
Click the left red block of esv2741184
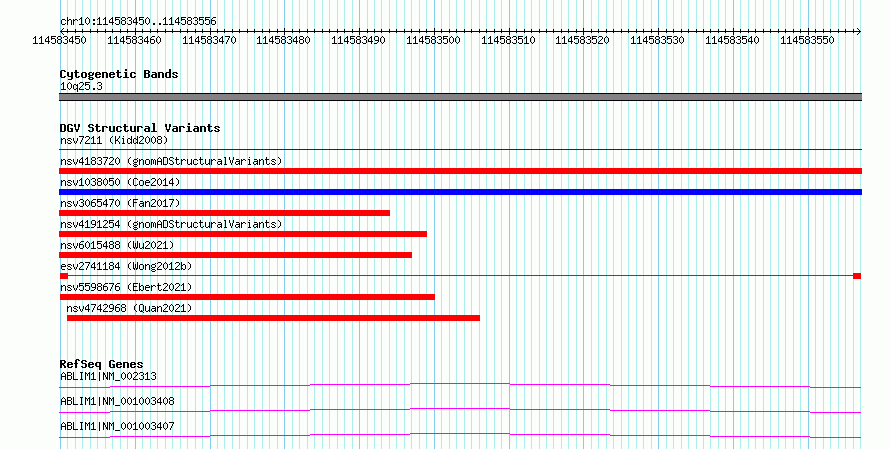[64, 276]
